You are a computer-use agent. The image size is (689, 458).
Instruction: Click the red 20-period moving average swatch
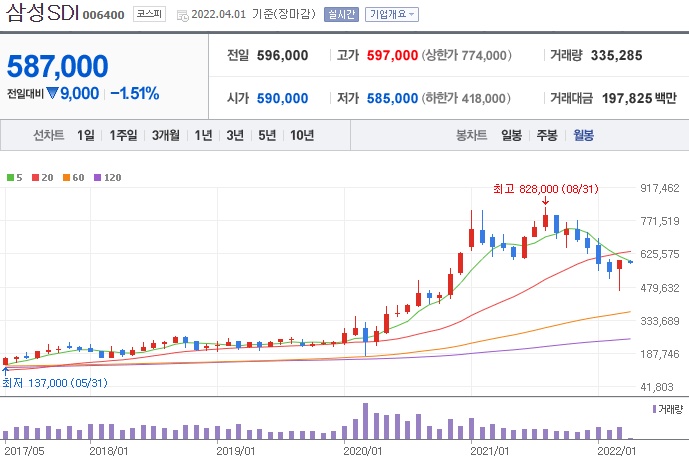pyautogui.click(x=36, y=178)
